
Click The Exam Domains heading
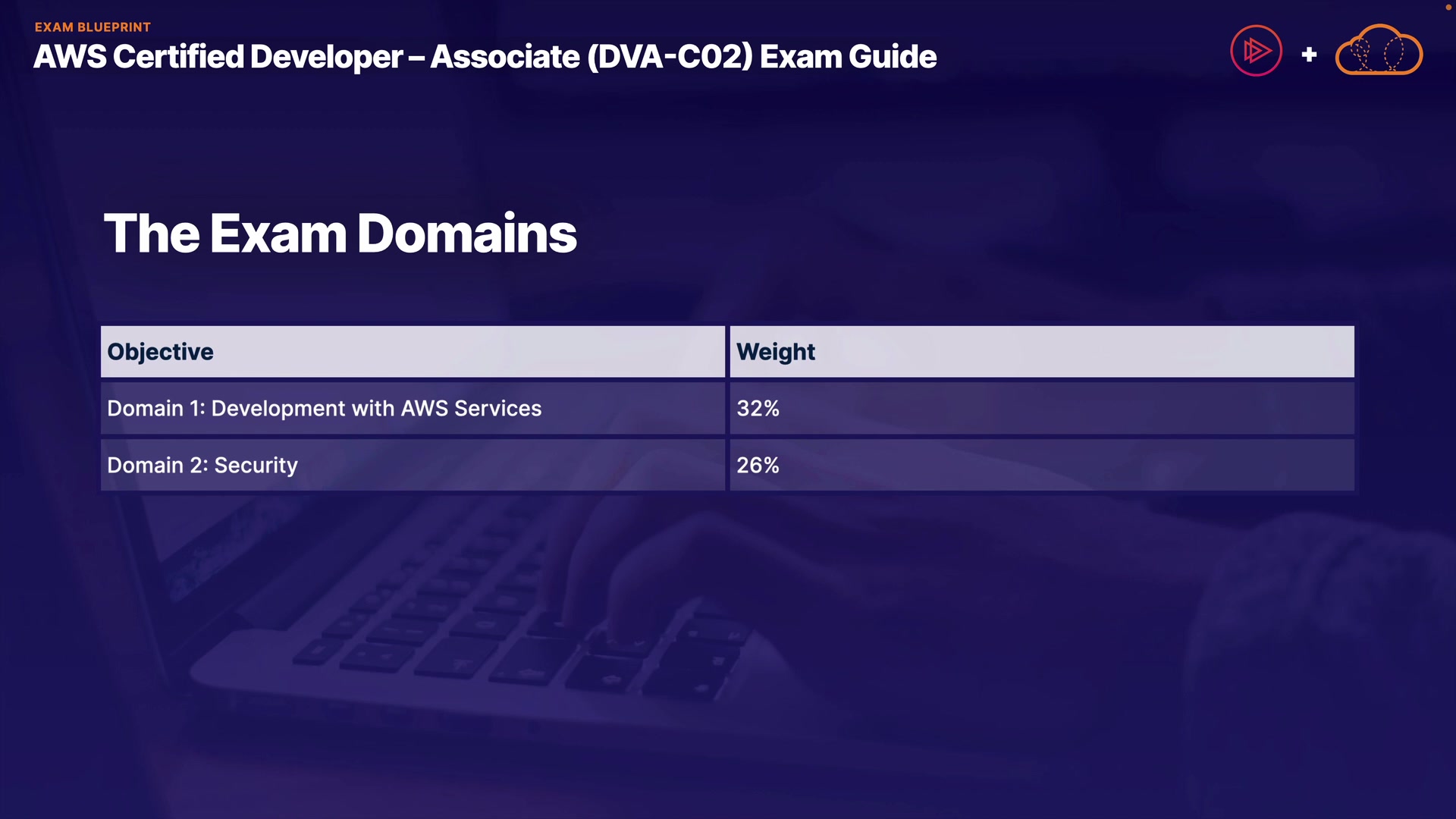click(340, 233)
